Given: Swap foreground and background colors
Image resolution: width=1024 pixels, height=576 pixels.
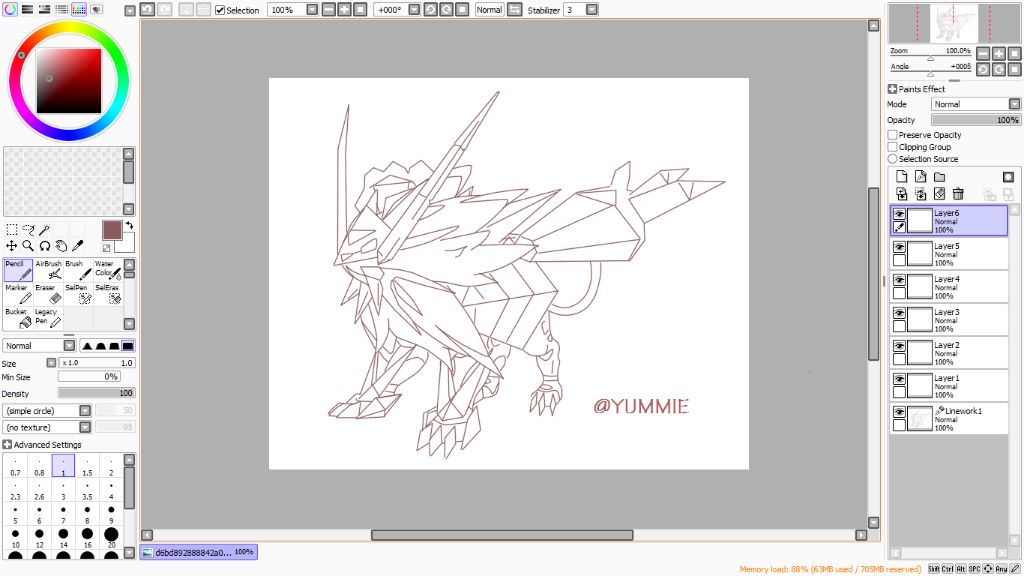Looking at the screenshot, I should (129, 225).
